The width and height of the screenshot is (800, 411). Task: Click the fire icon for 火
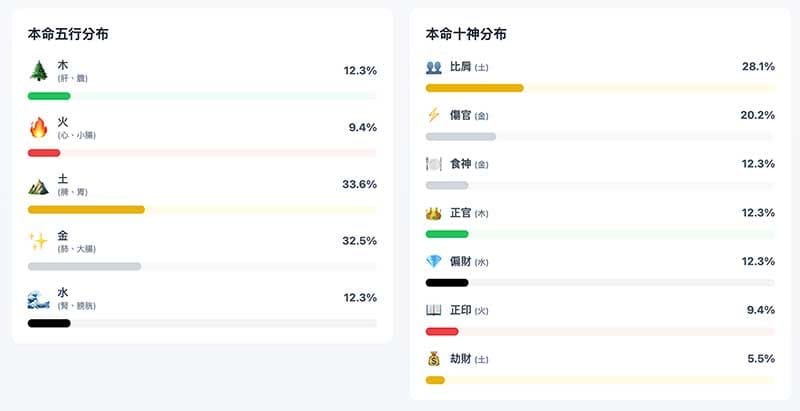[38, 127]
